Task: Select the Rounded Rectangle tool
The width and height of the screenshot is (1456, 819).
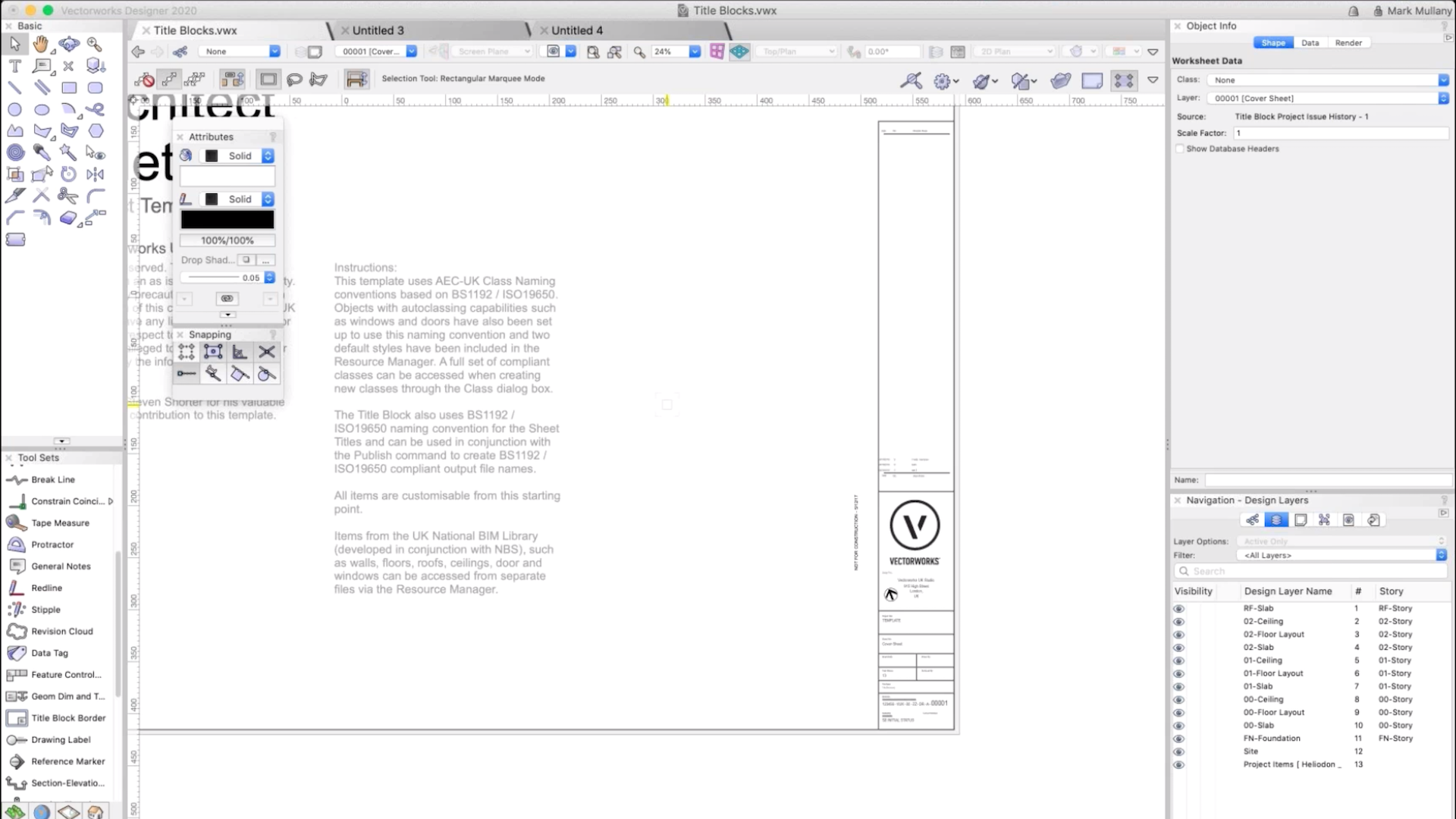Action: tap(95, 87)
